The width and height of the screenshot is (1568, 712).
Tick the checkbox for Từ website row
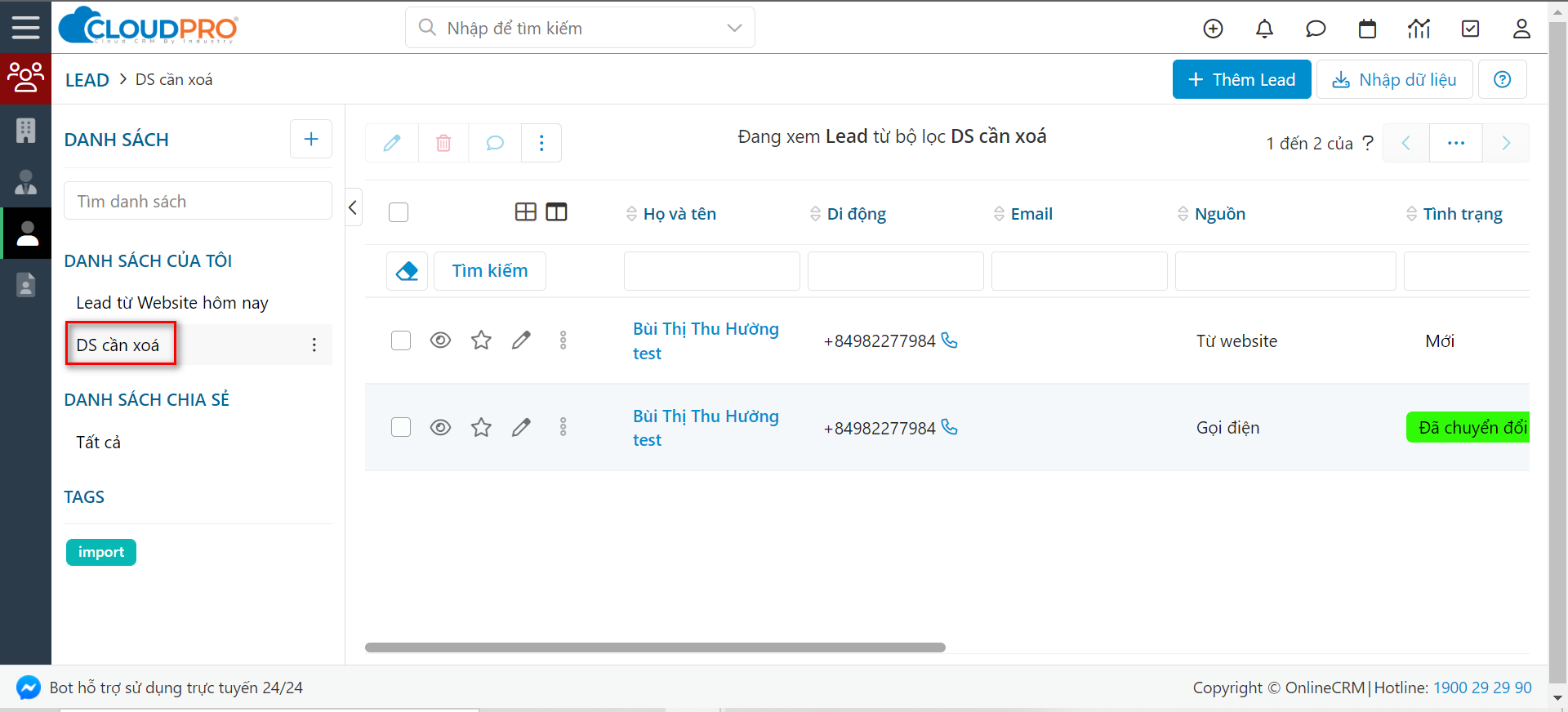pyautogui.click(x=401, y=340)
